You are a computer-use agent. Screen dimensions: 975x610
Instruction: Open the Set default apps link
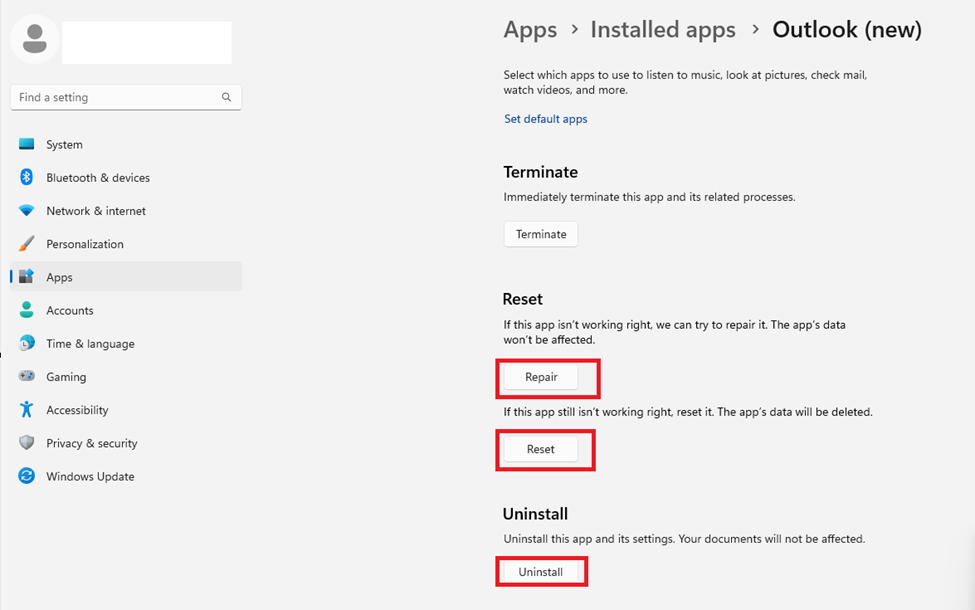point(545,119)
